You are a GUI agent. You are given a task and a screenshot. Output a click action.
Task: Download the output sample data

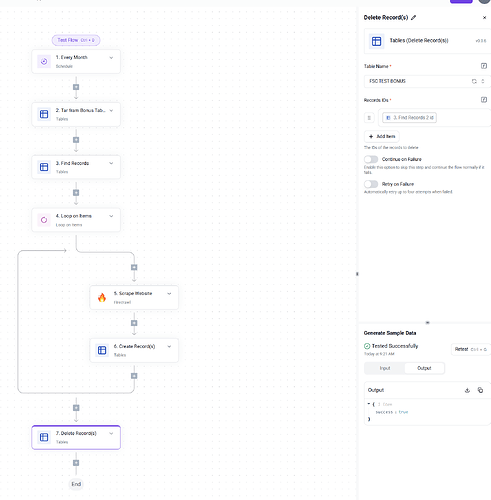click(467, 390)
